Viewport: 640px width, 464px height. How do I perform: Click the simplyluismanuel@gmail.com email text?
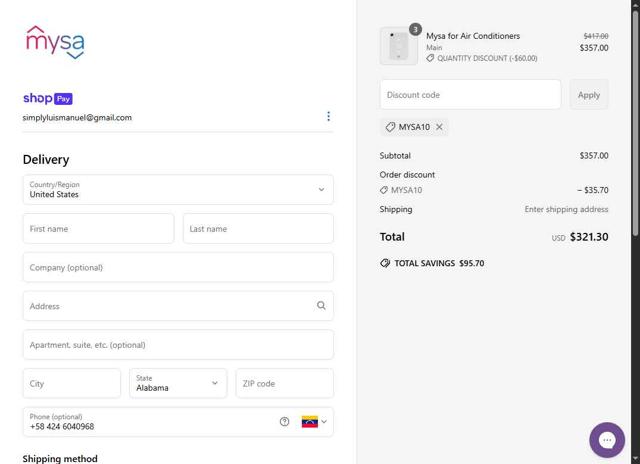click(77, 118)
